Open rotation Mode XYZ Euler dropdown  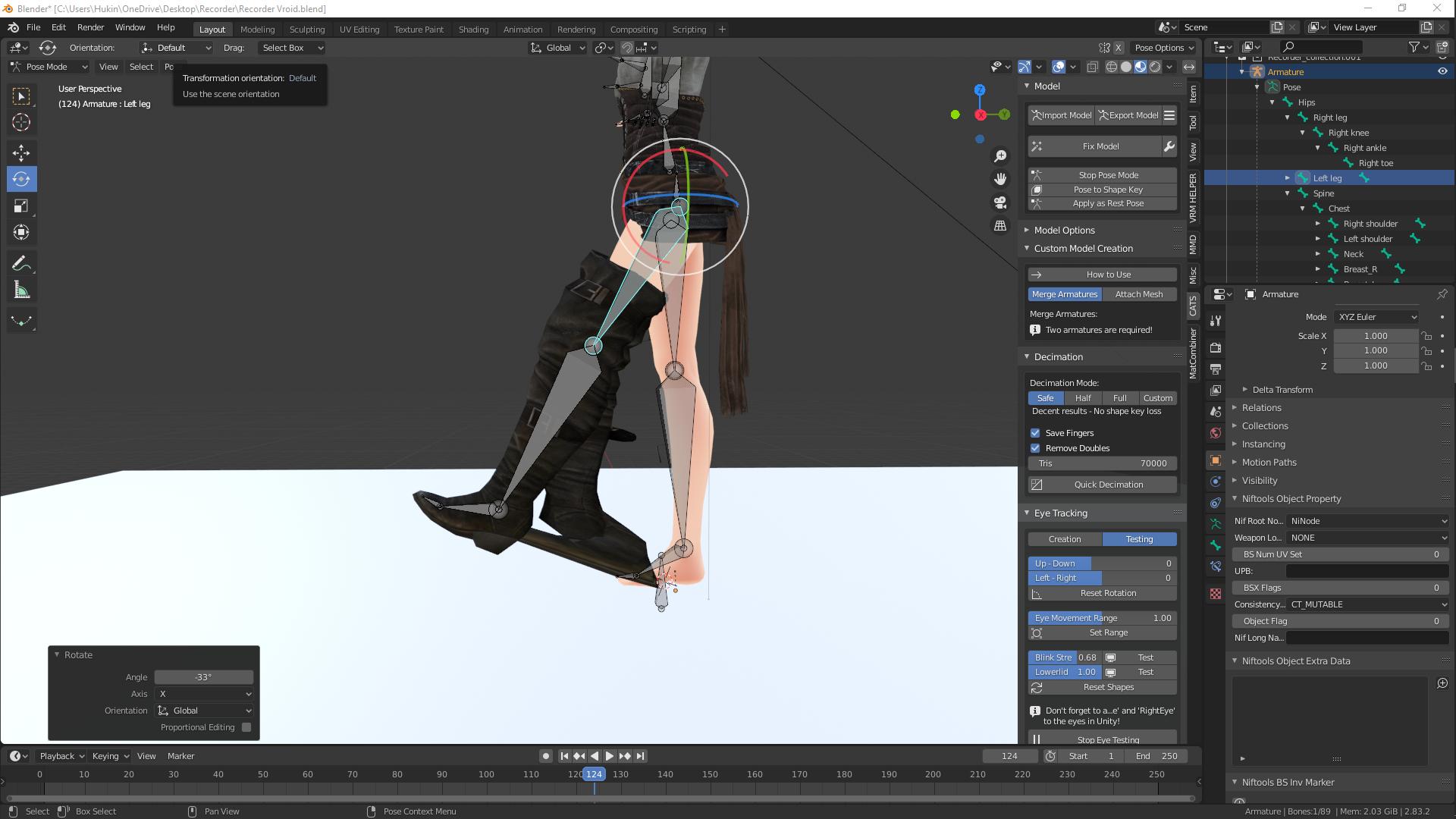click(x=1376, y=317)
